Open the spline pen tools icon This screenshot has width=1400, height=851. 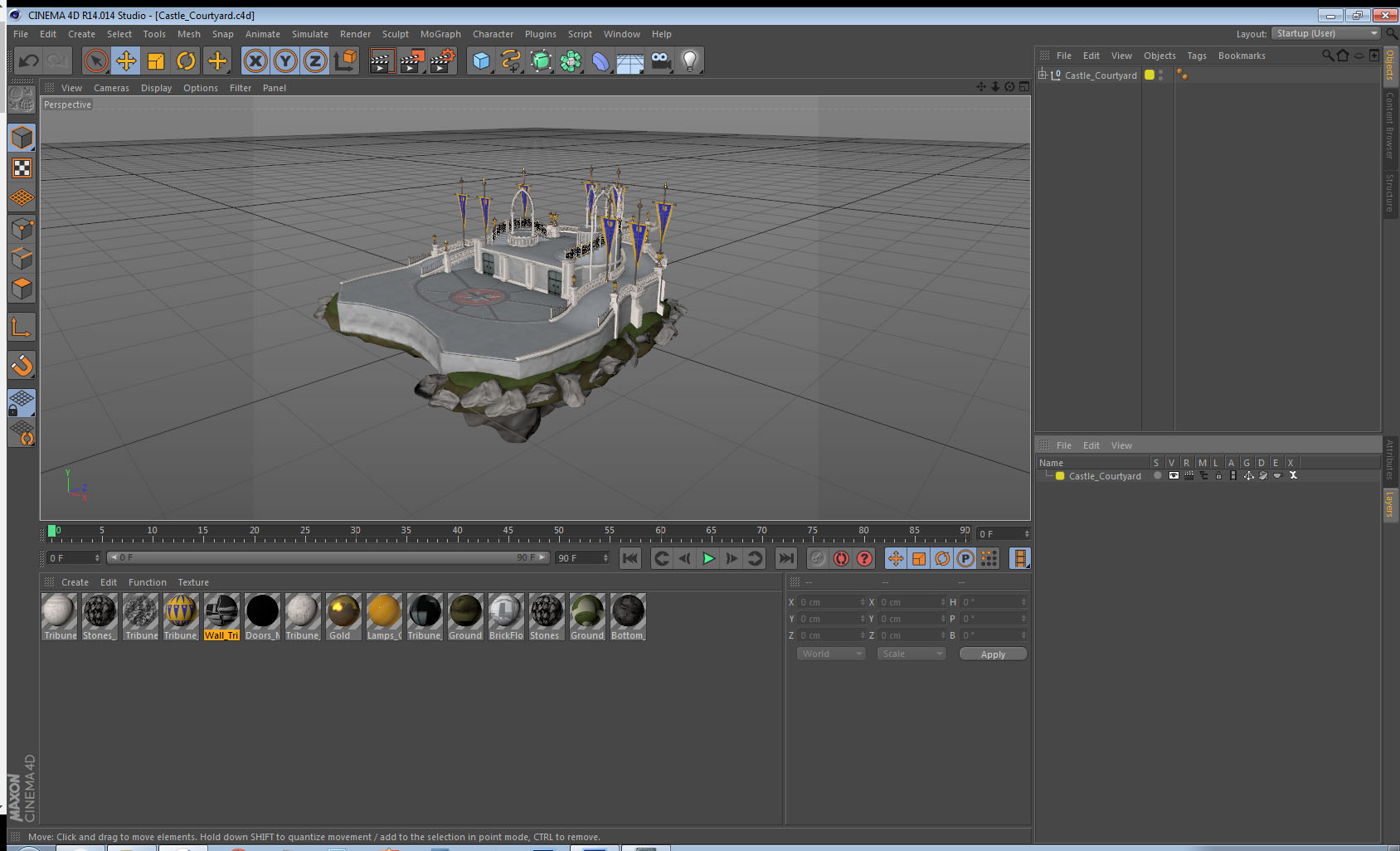coord(511,61)
